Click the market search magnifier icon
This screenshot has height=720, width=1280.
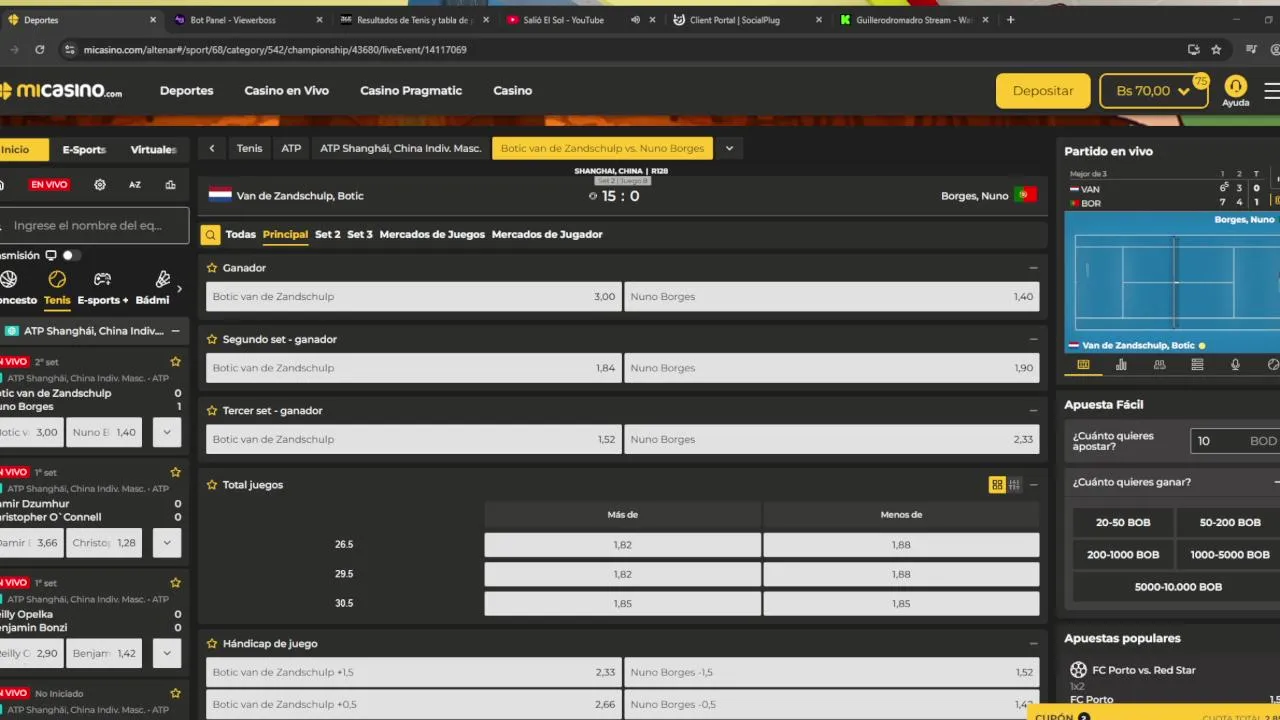(210, 235)
